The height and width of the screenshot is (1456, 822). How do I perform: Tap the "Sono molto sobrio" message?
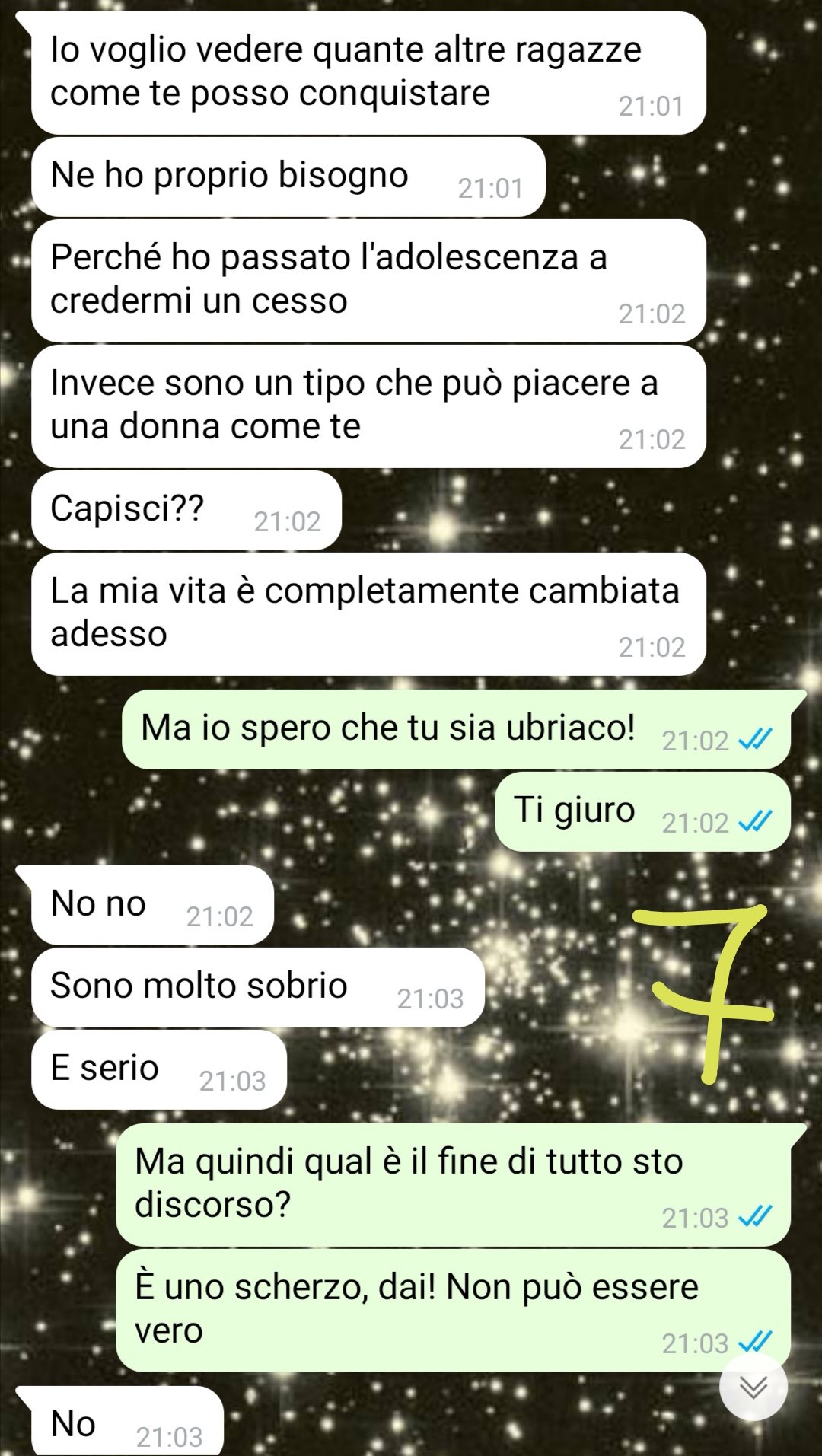258,987
